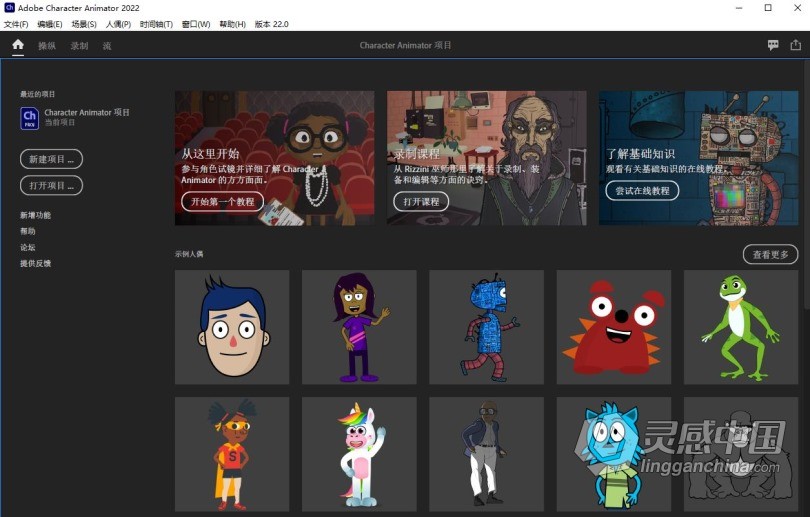This screenshot has height=517, width=810.
Task: Open the 窗口(W) menu
Action: (x=196, y=24)
